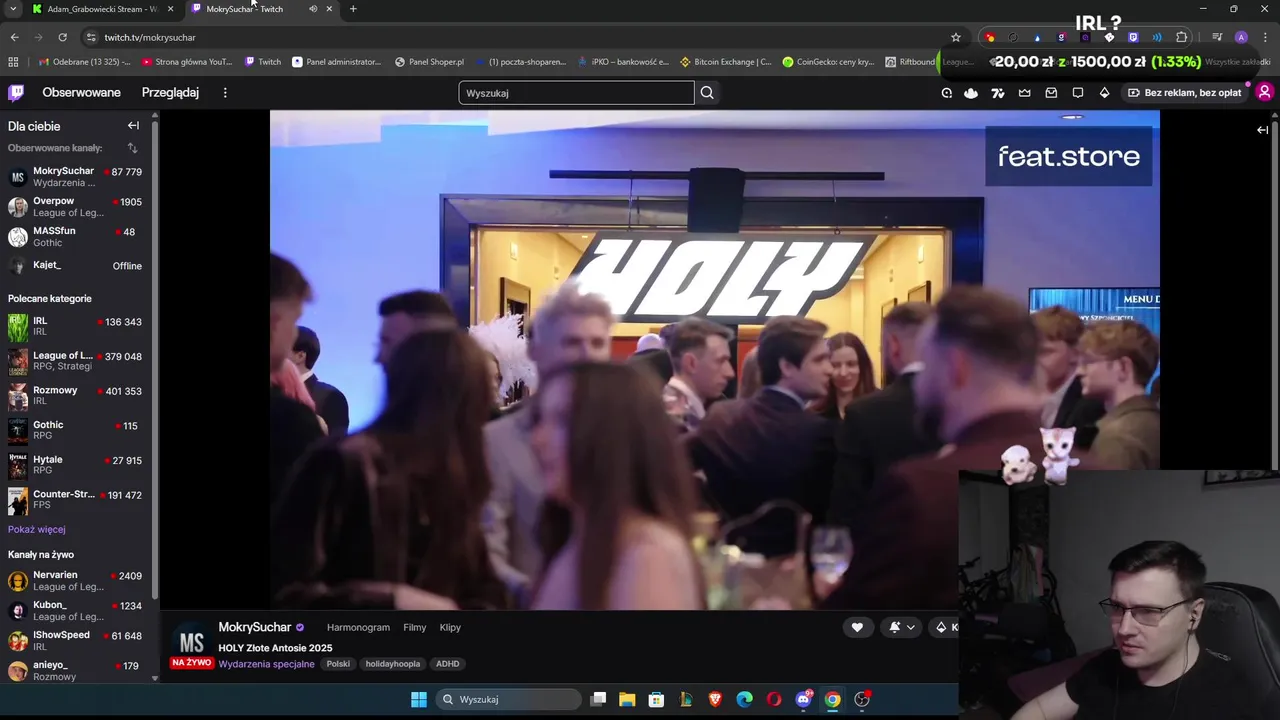This screenshot has width=1280, height=720.
Task: Open Discord from the taskbar
Action: pos(803,699)
